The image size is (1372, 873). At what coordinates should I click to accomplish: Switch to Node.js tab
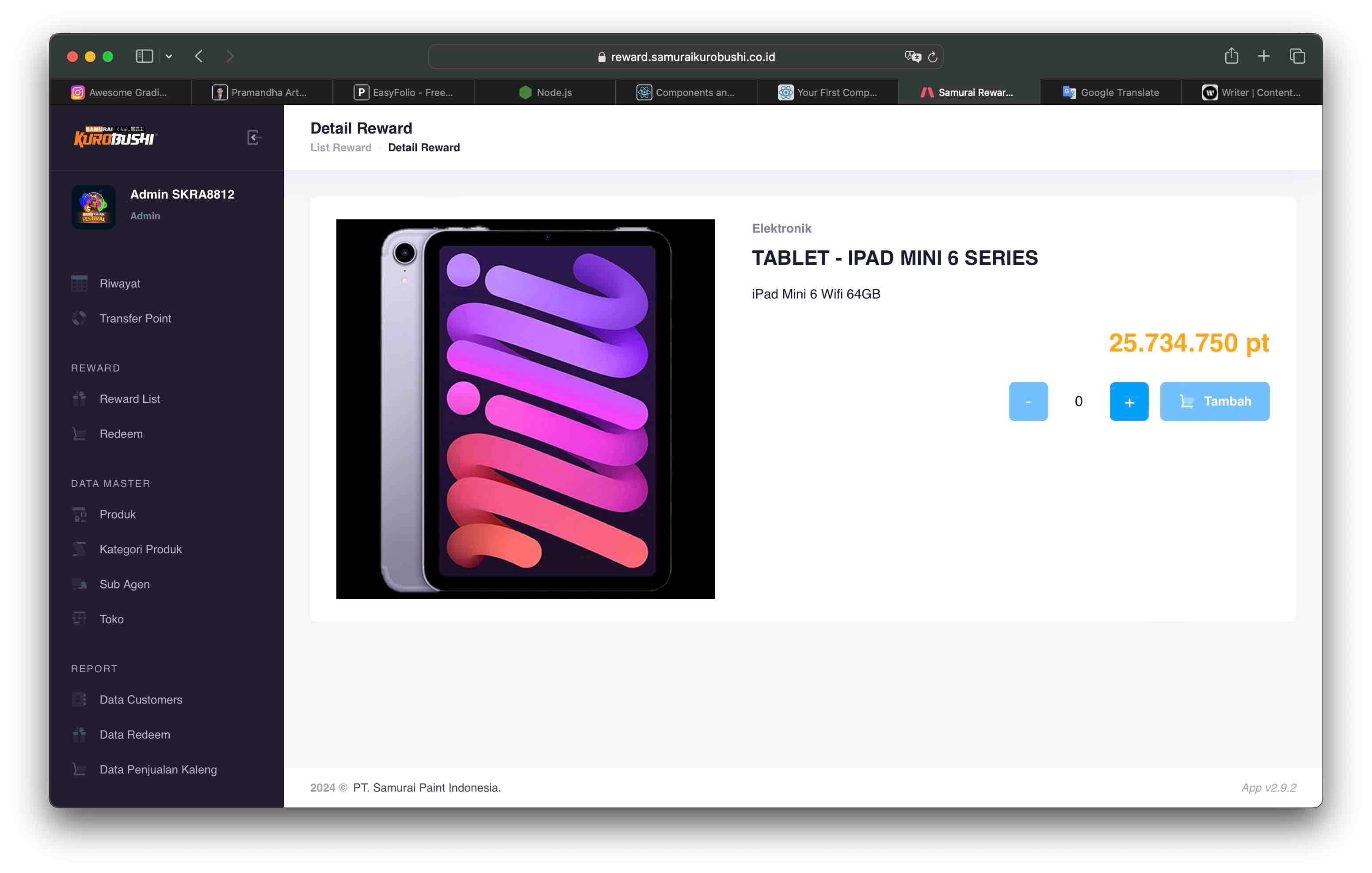[545, 92]
